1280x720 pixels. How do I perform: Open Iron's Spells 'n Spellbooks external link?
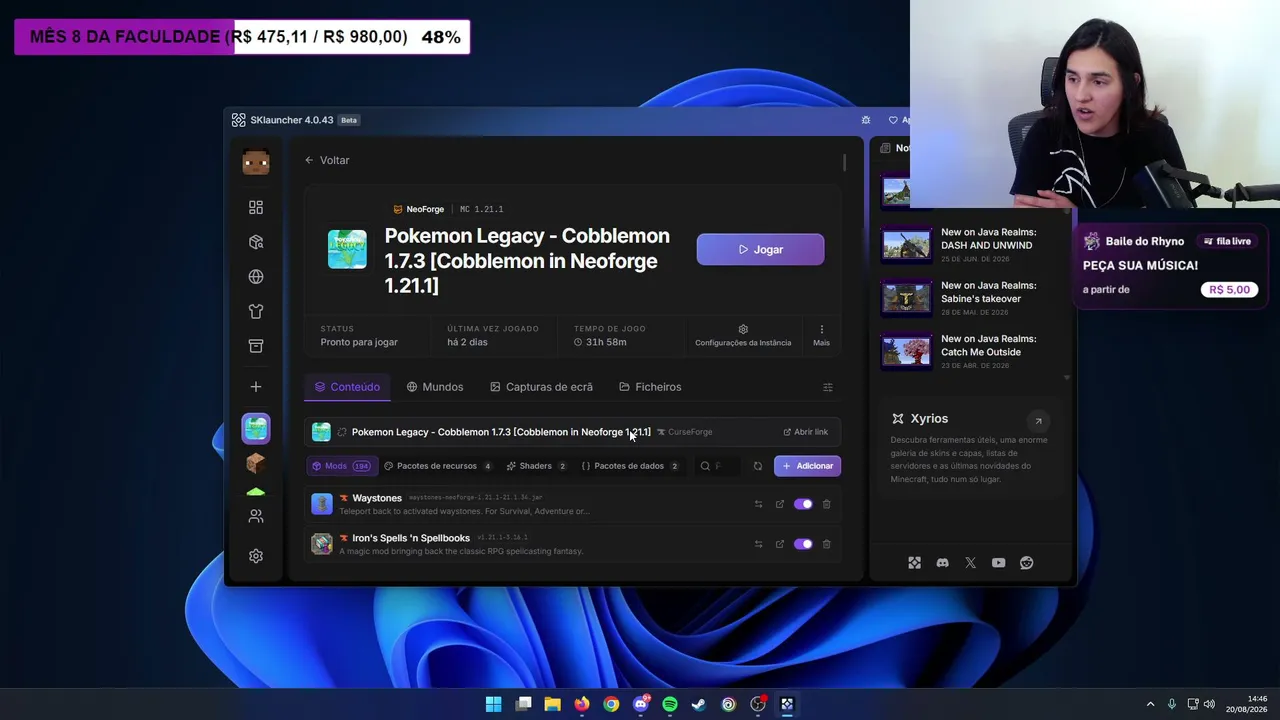tap(780, 544)
